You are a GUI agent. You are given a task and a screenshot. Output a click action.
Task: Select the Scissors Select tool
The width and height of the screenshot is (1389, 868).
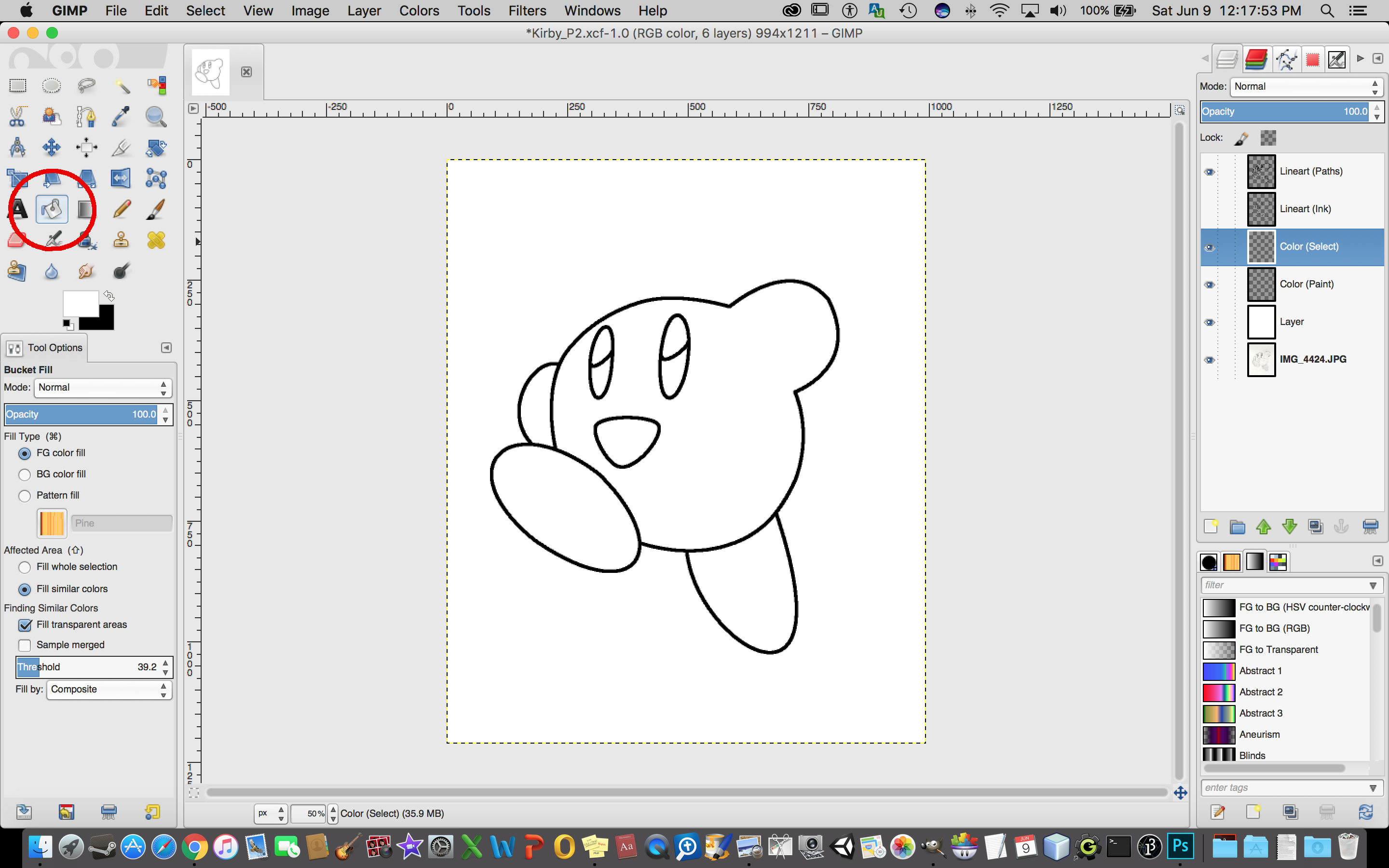17,117
